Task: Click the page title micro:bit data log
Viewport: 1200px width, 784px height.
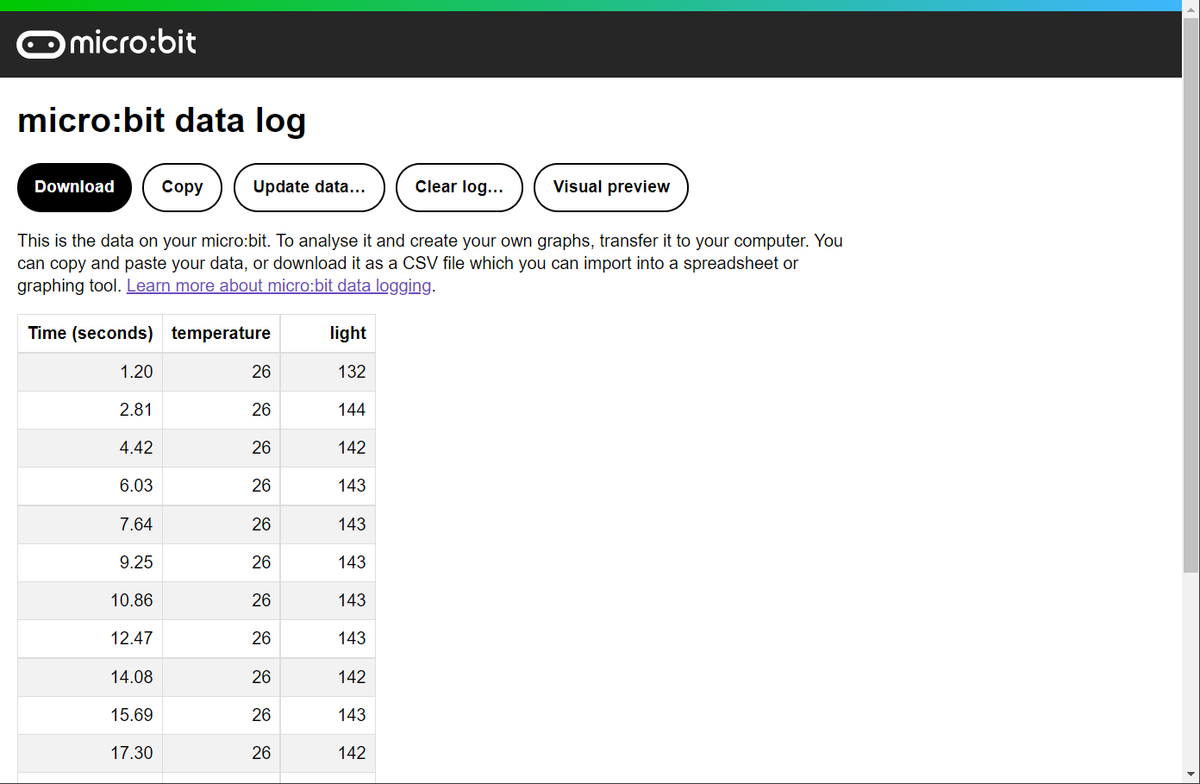Action: pyautogui.click(x=162, y=121)
